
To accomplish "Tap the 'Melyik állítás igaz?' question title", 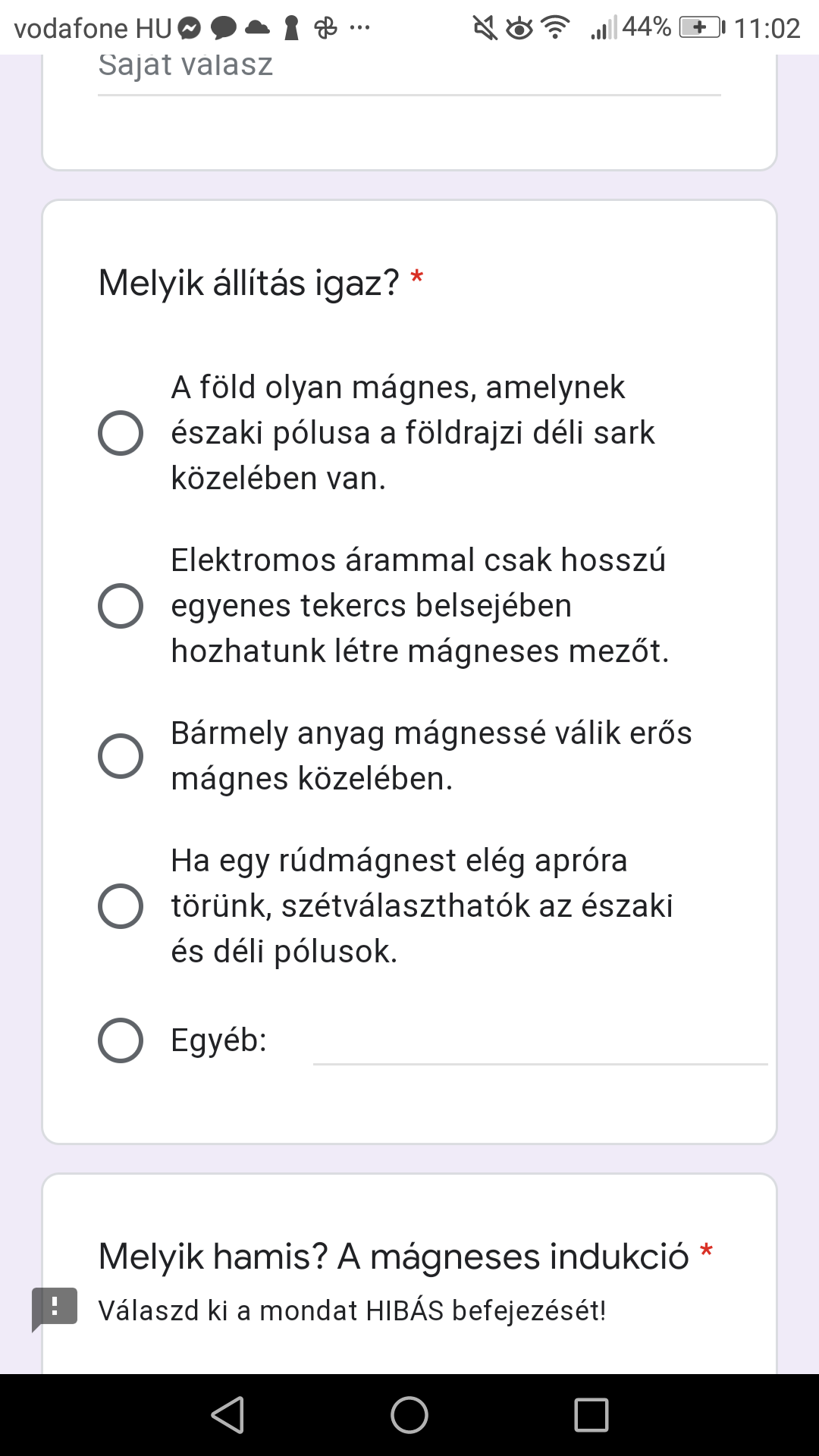I will point(249,284).
